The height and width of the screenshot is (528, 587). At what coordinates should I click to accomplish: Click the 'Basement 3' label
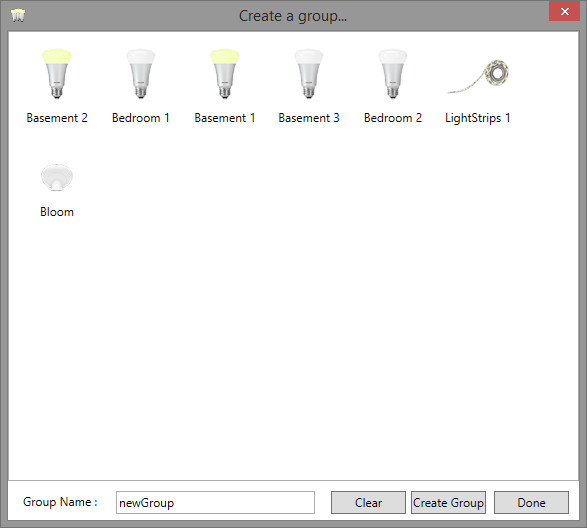pos(309,118)
